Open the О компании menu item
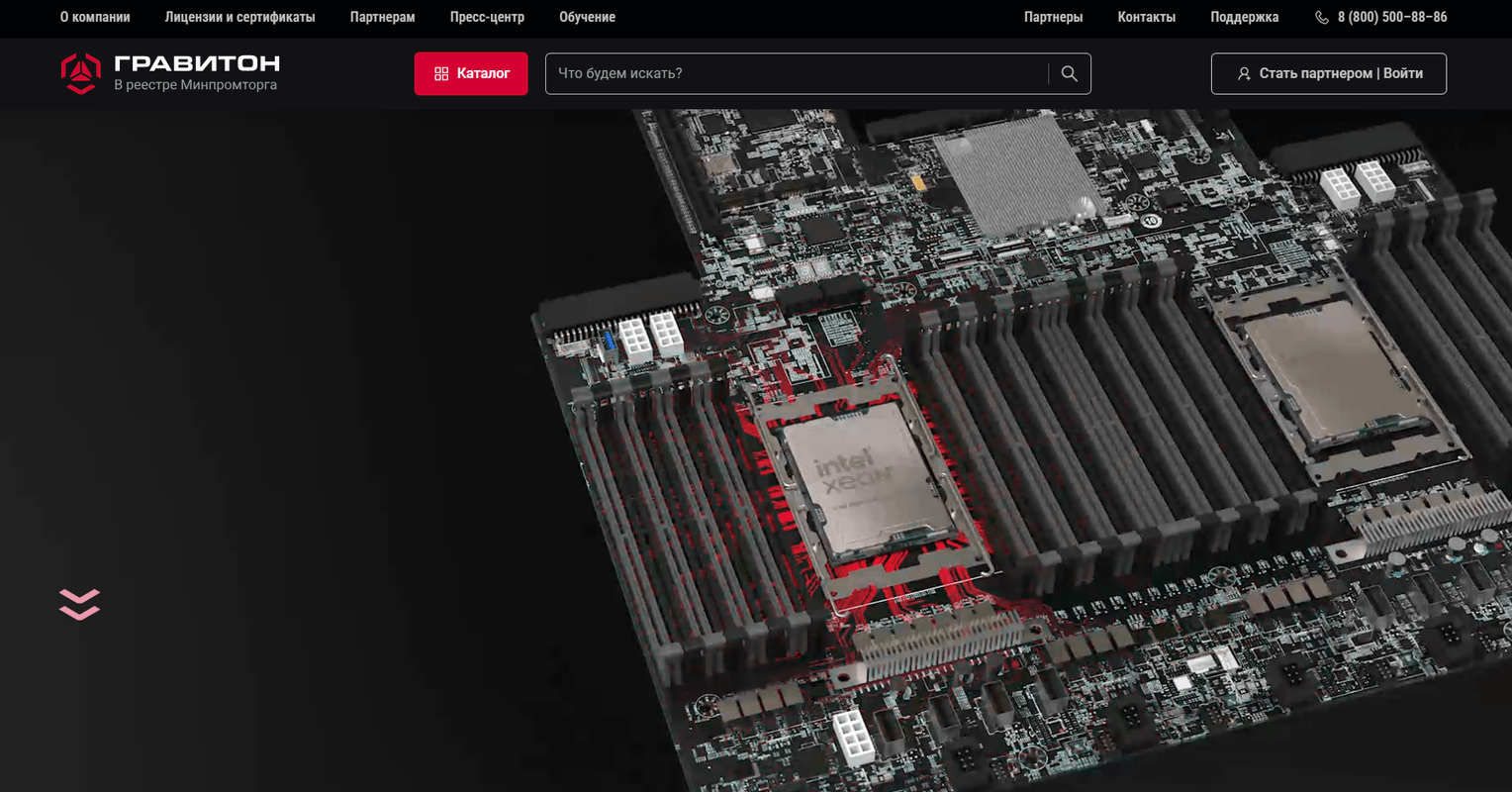The height and width of the screenshot is (792, 1512). coord(95,17)
